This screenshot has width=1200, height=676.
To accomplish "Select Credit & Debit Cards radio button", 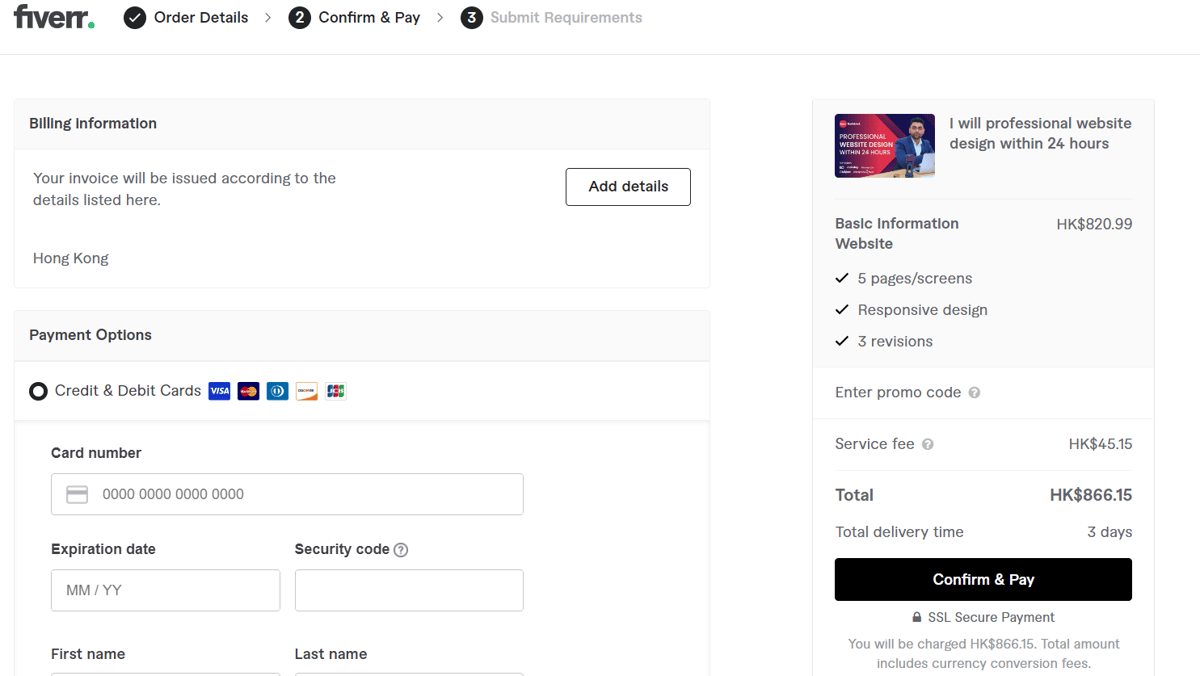I will pyautogui.click(x=38, y=391).
